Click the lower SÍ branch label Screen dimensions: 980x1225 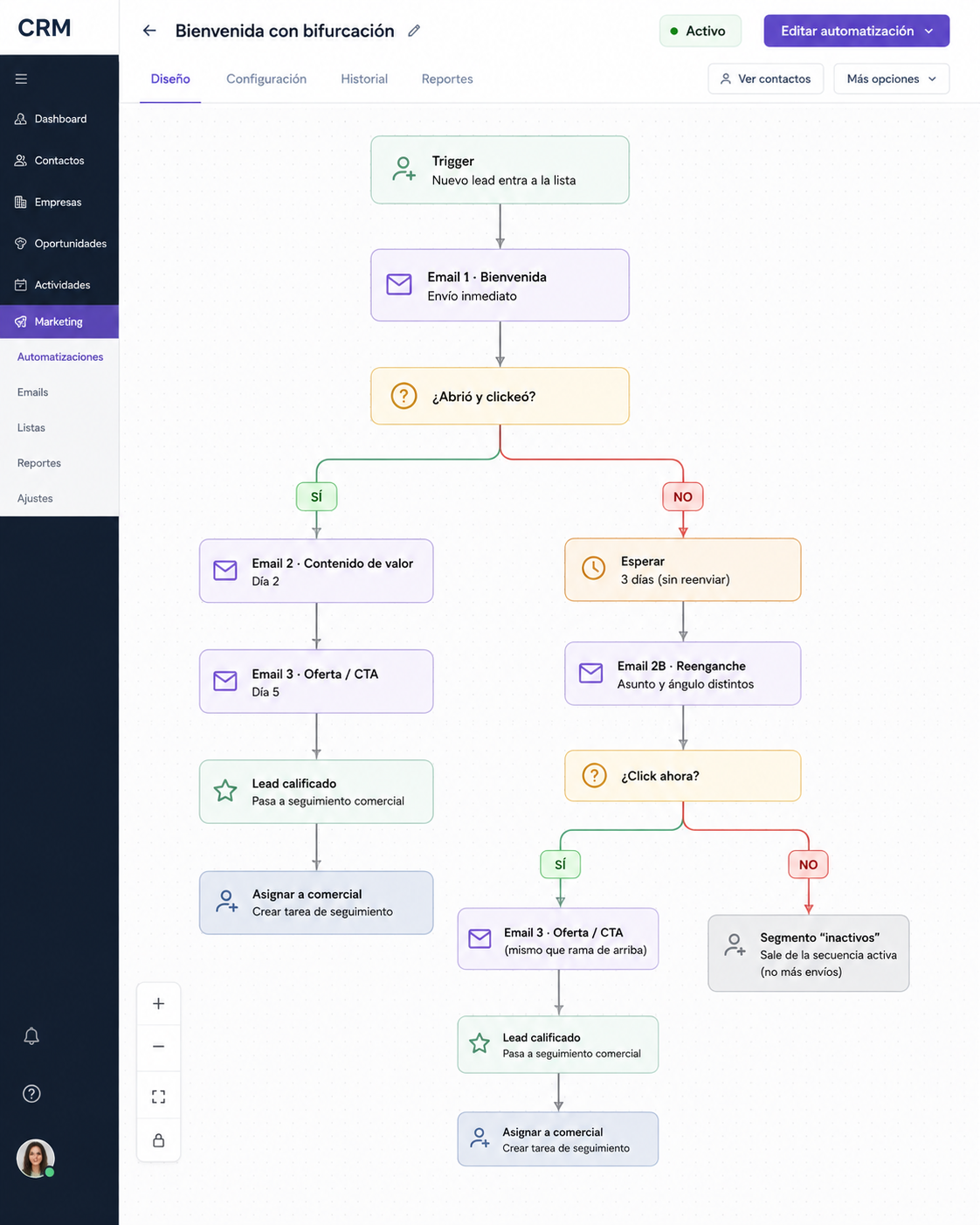pyautogui.click(x=560, y=864)
